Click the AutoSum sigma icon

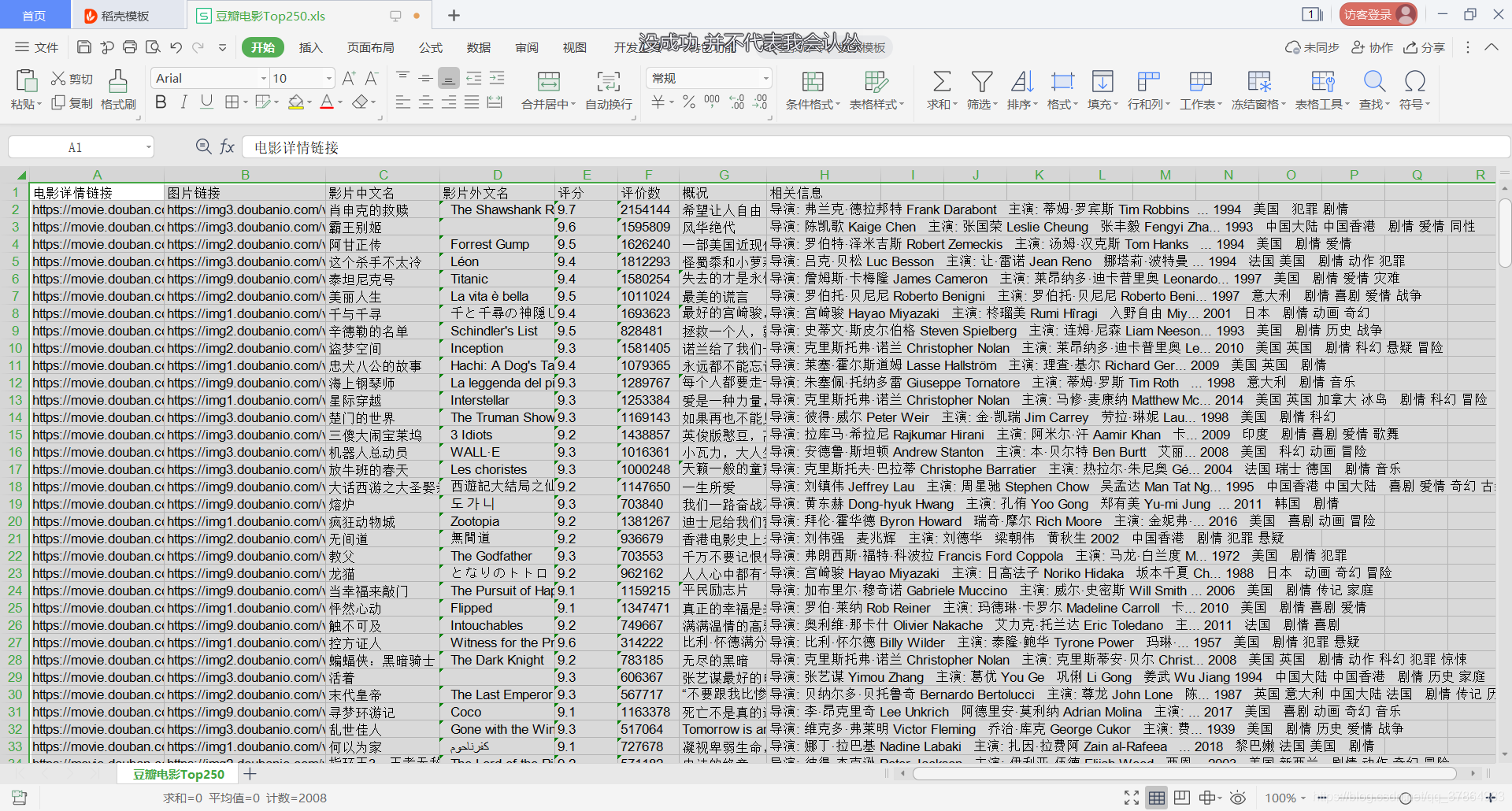point(942,81)
